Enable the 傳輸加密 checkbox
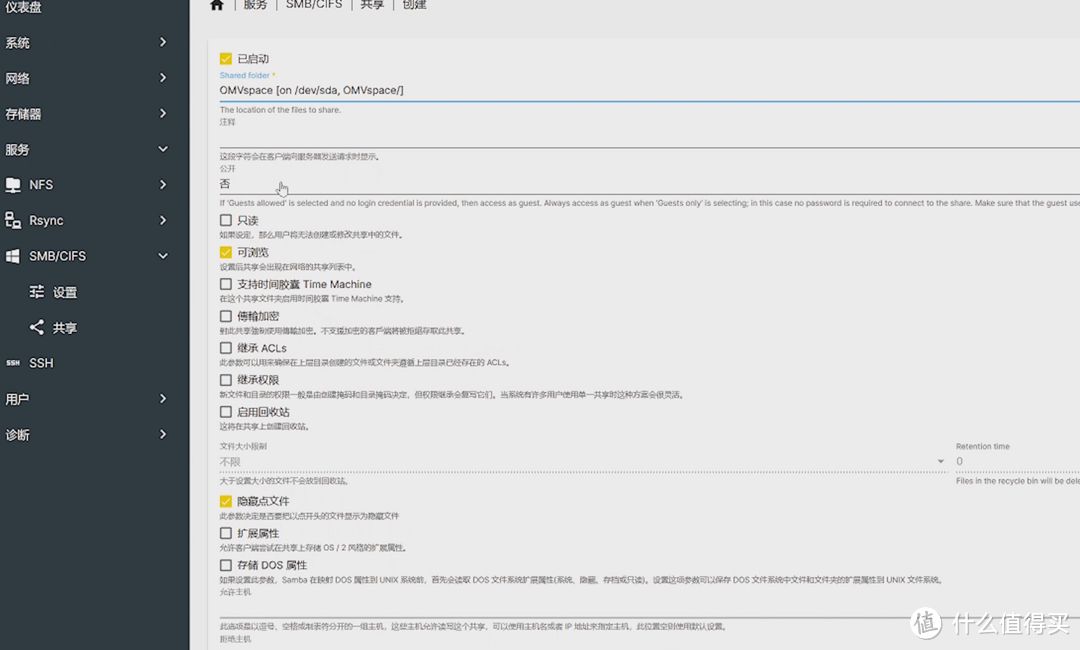This screenshot has width=1080, height=650. [x=225, y=316]
